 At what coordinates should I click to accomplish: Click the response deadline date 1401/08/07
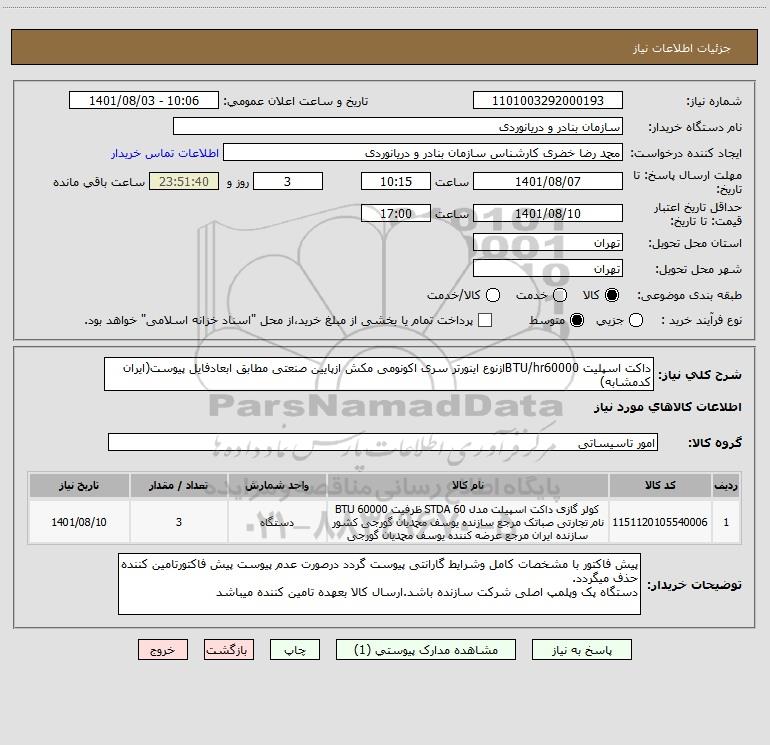(548, 182)
